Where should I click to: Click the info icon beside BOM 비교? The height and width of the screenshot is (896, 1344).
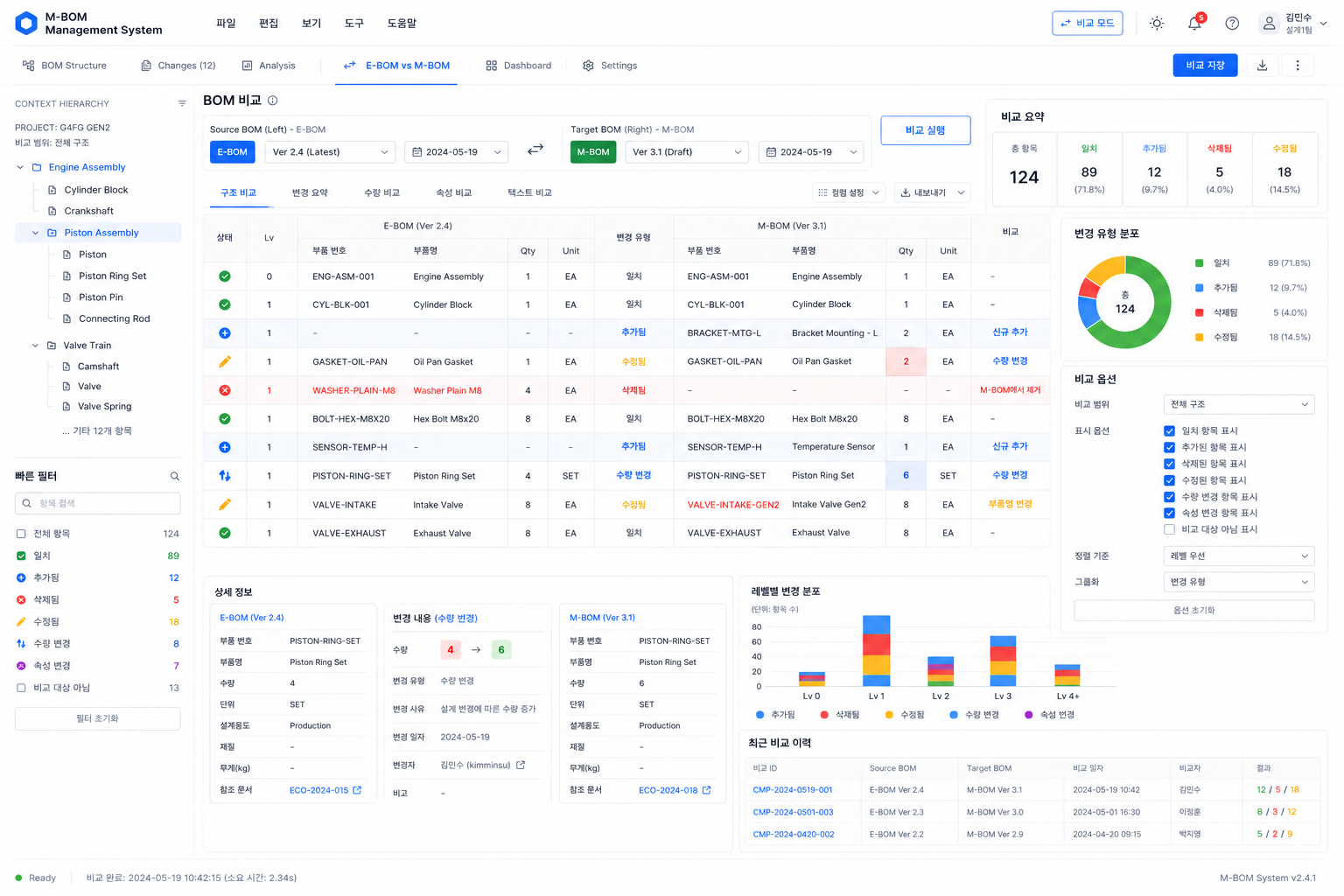tap(273, 101)
